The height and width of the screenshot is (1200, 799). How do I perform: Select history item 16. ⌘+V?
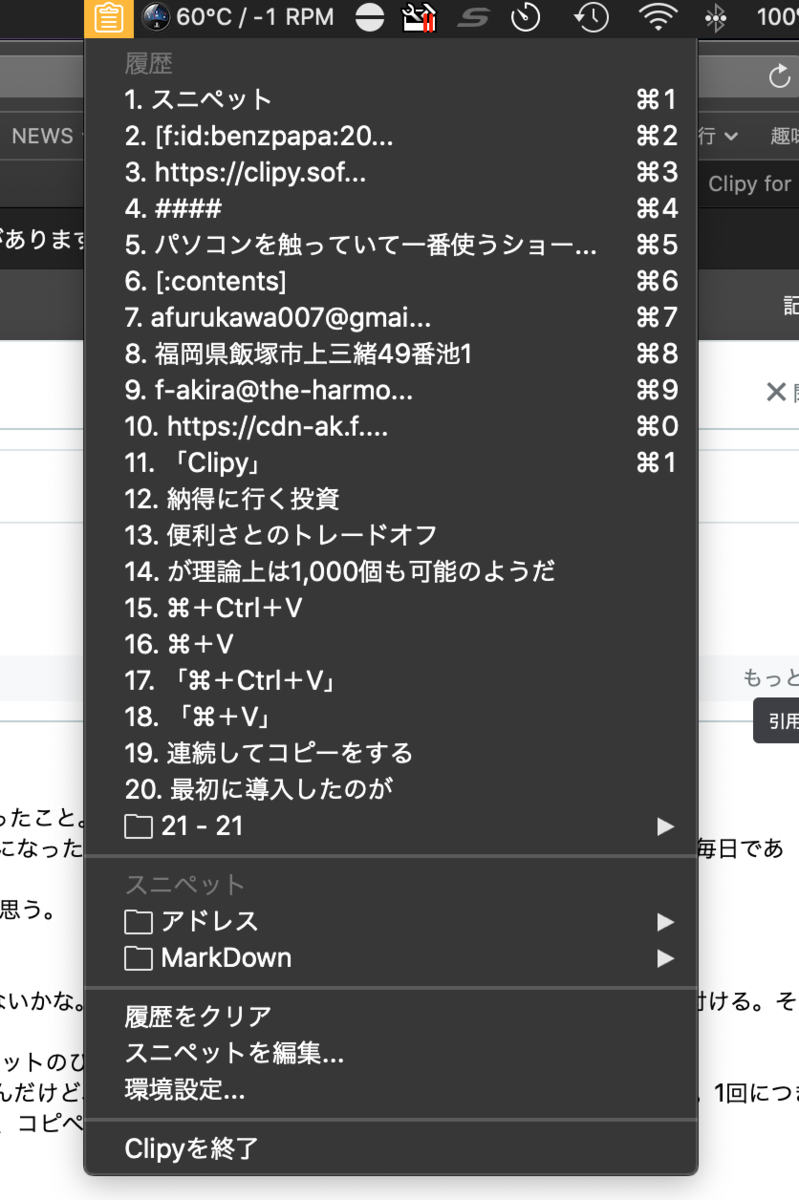click(391, 645)
